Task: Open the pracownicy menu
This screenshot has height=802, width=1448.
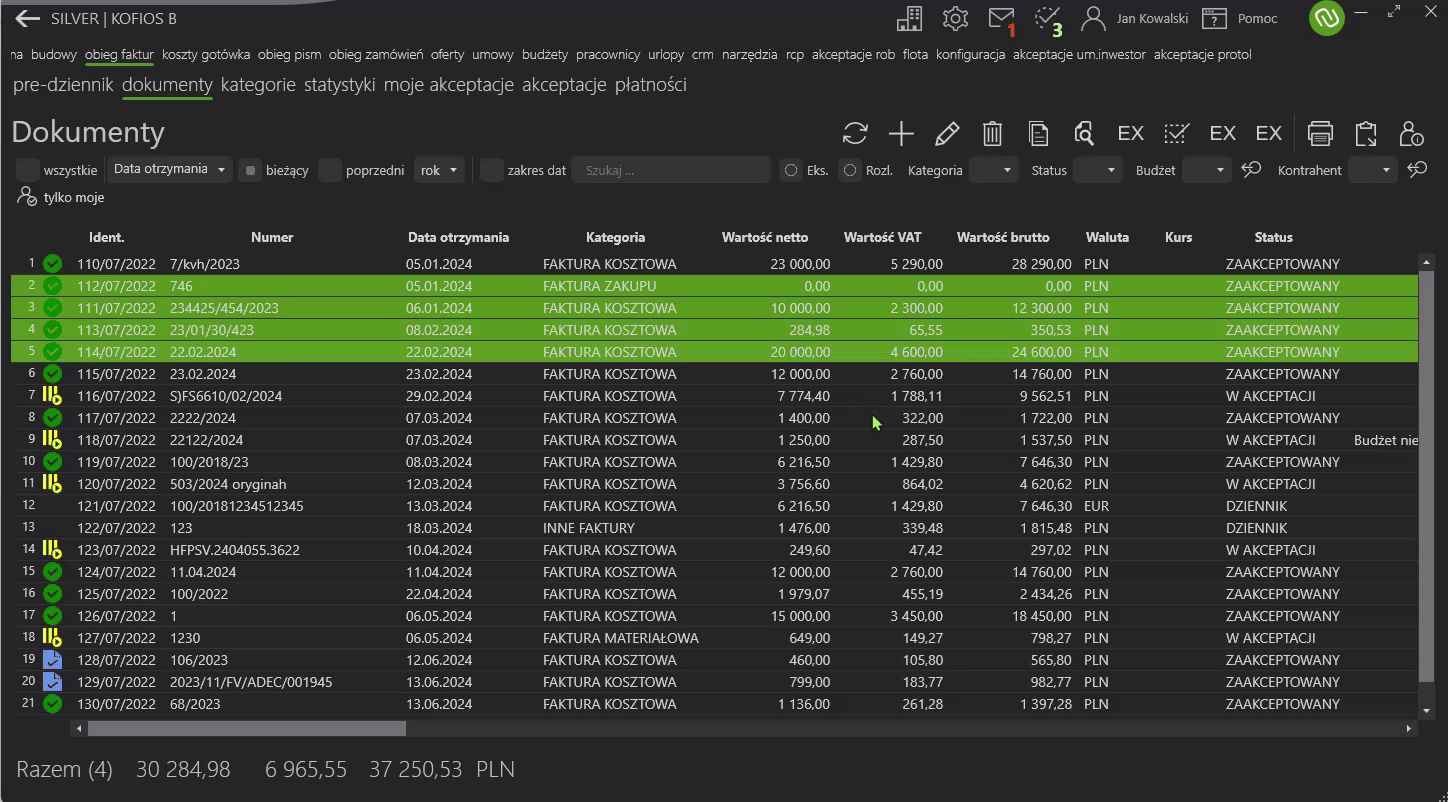Action: pyautogui.click(x=608, y=54)
